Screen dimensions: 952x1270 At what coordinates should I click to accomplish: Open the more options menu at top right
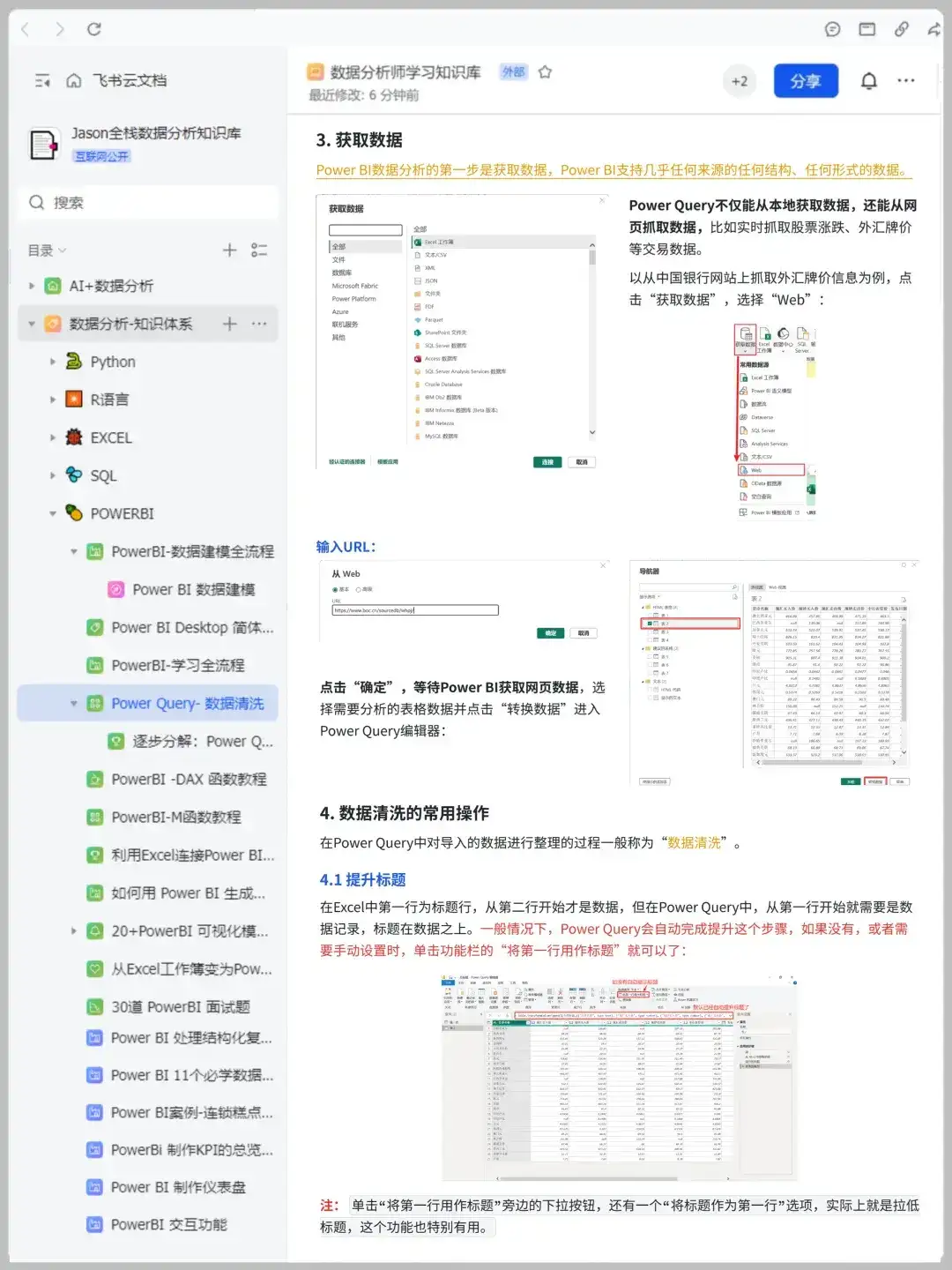click(906, 80)
